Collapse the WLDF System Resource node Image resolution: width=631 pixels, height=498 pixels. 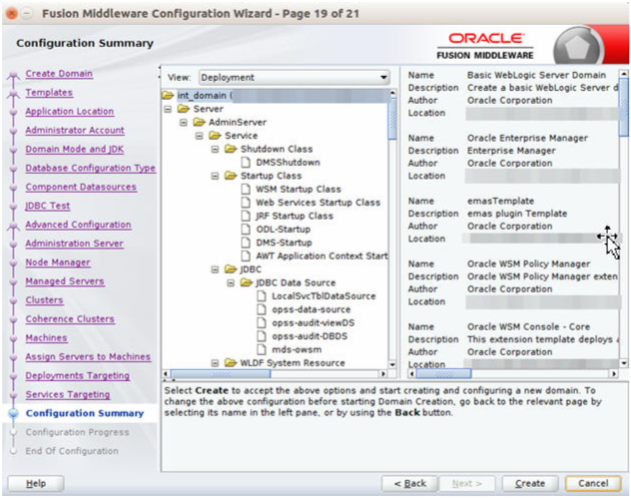(215, 363)
